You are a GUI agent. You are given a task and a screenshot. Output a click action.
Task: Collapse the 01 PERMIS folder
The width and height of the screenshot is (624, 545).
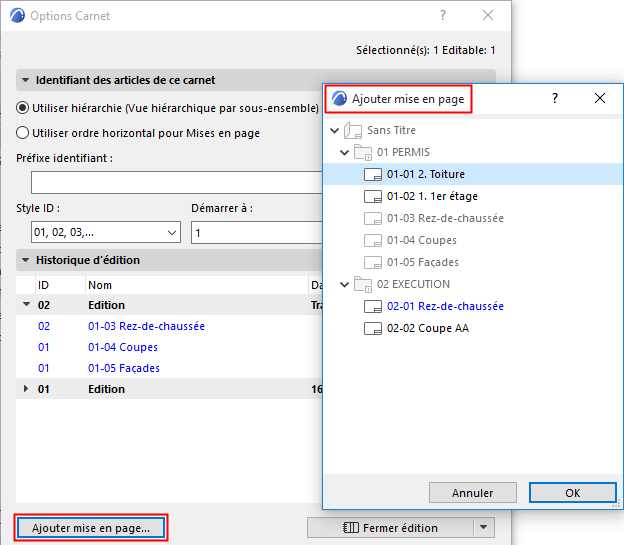click(345, 152)
